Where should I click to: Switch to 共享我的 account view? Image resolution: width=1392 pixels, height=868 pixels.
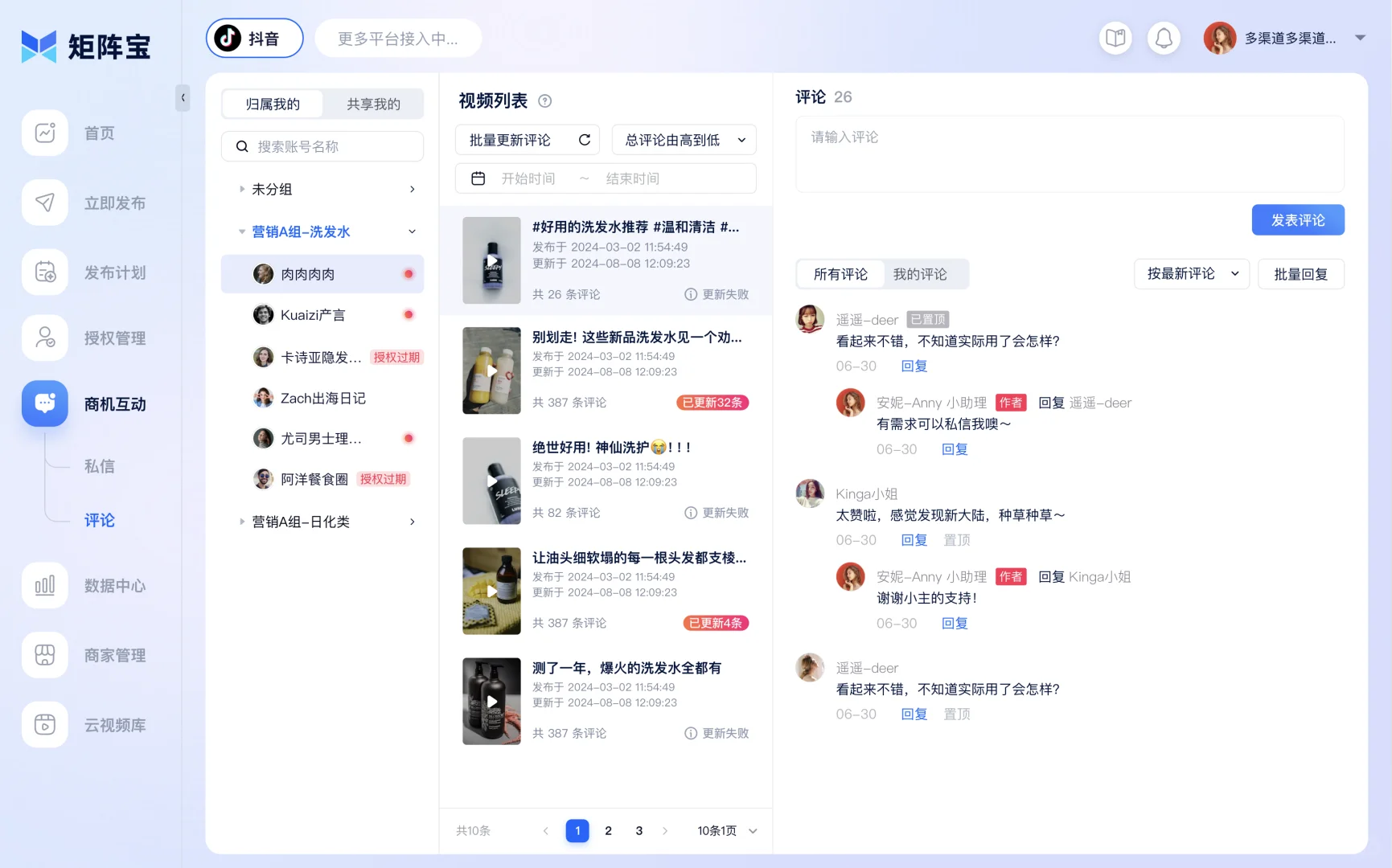tap(372, 104)
